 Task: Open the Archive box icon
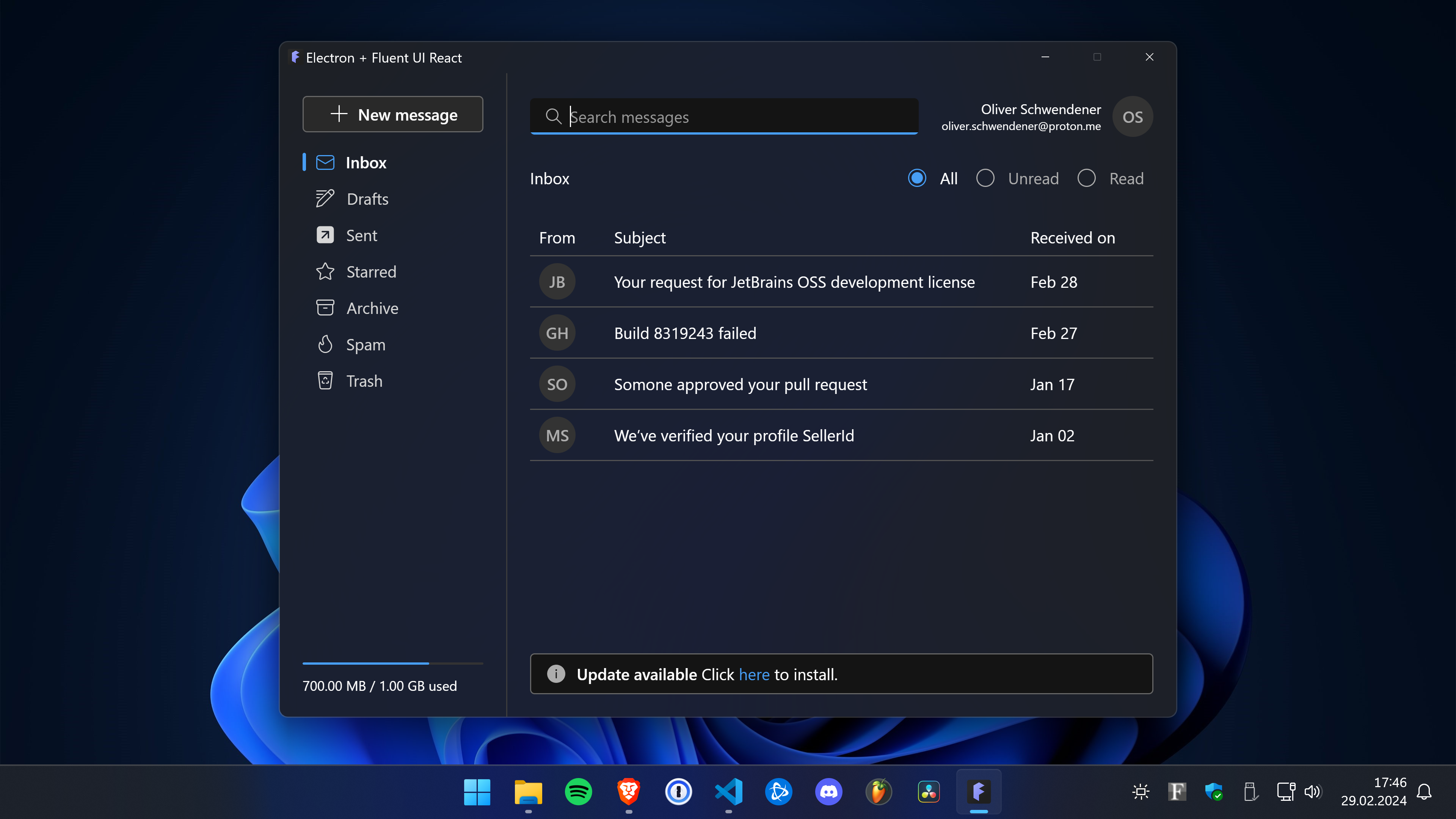pyautogui.click(x=325, y=308)
